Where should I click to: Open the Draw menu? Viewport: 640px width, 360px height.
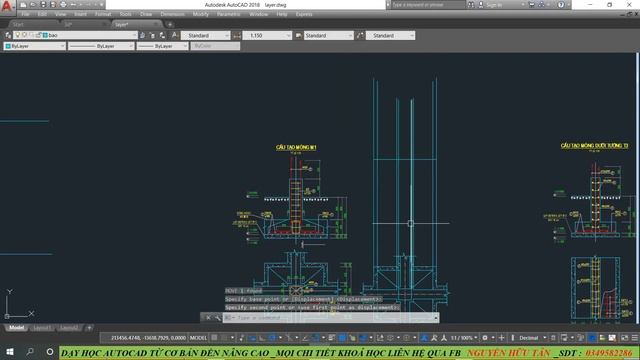[146, 14]
